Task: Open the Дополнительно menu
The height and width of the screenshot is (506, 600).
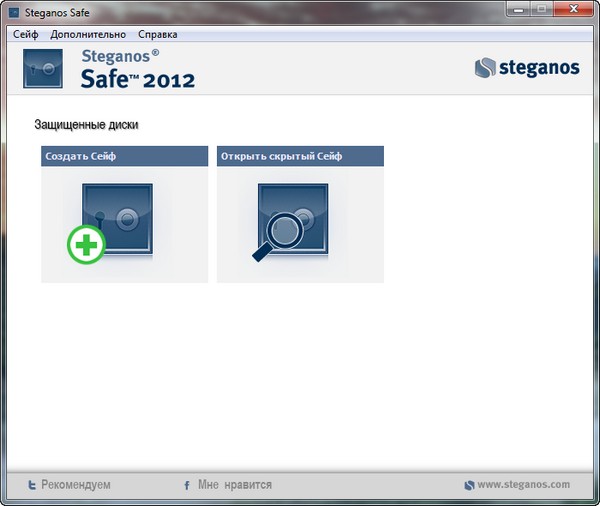Action: pyautogui.click(x=88, y=34)
